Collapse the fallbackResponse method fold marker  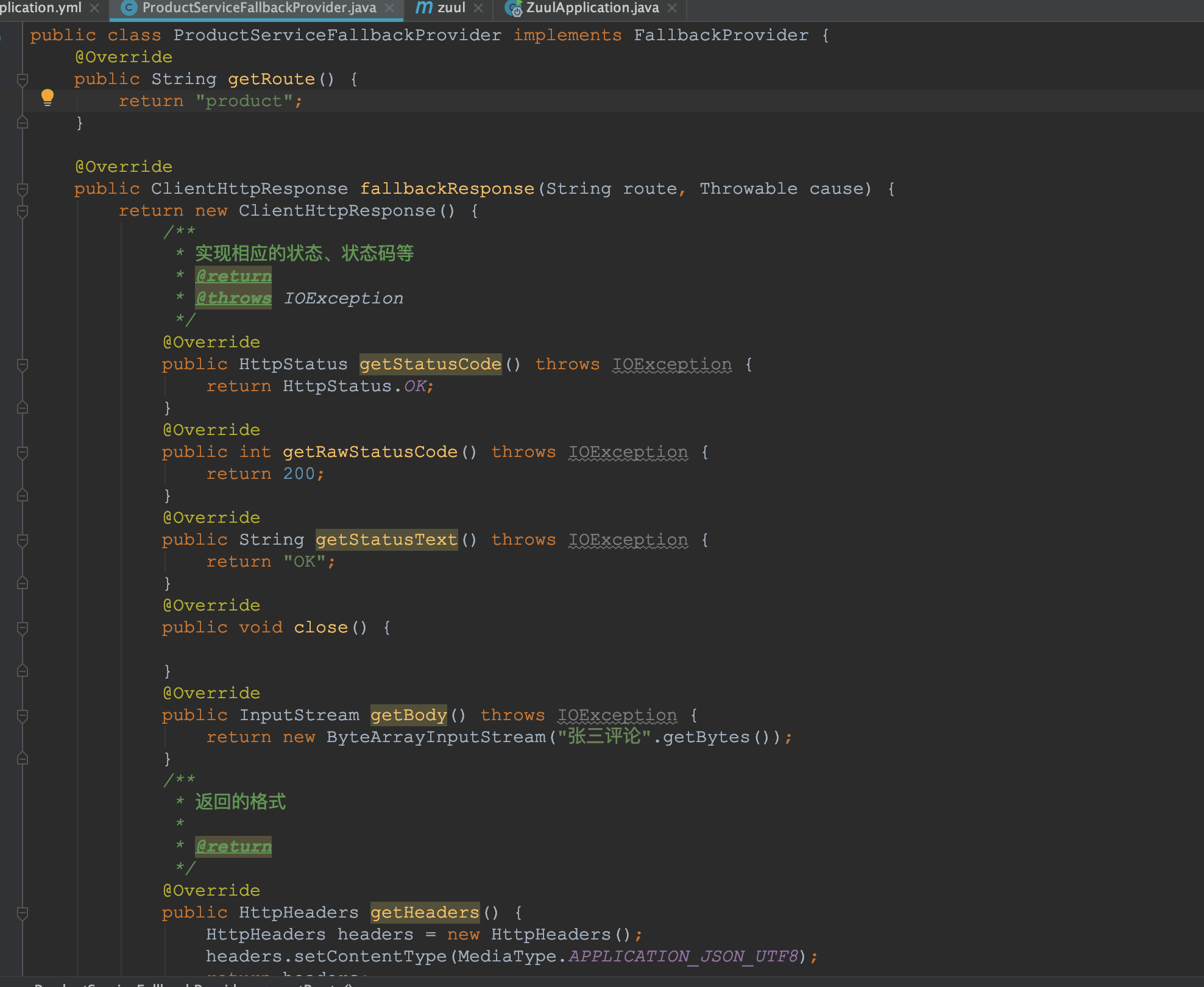pos(23,189)
